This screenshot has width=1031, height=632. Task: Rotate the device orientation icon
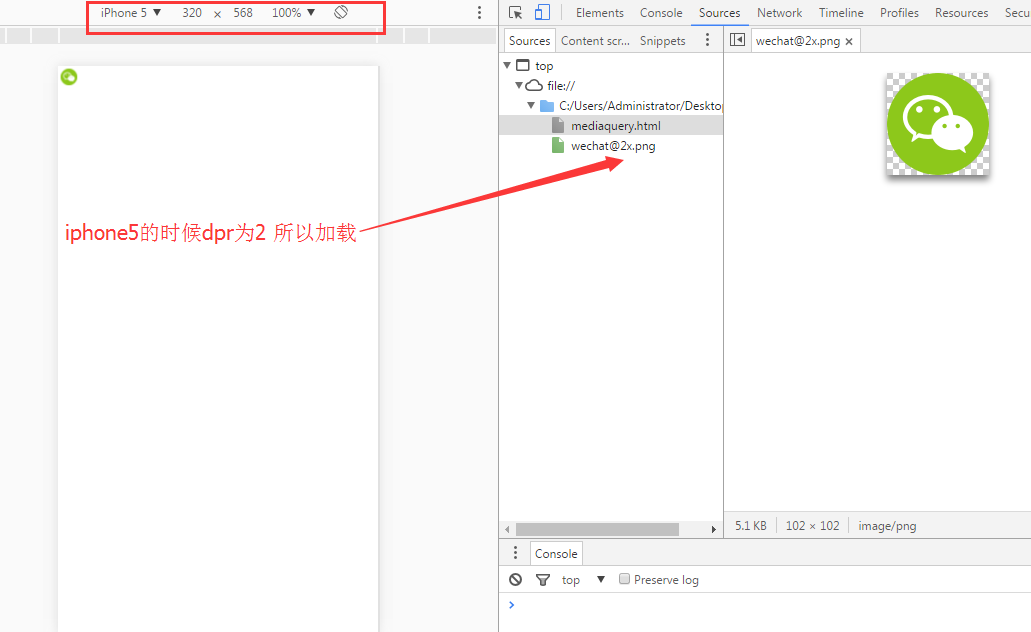[341, 12]
